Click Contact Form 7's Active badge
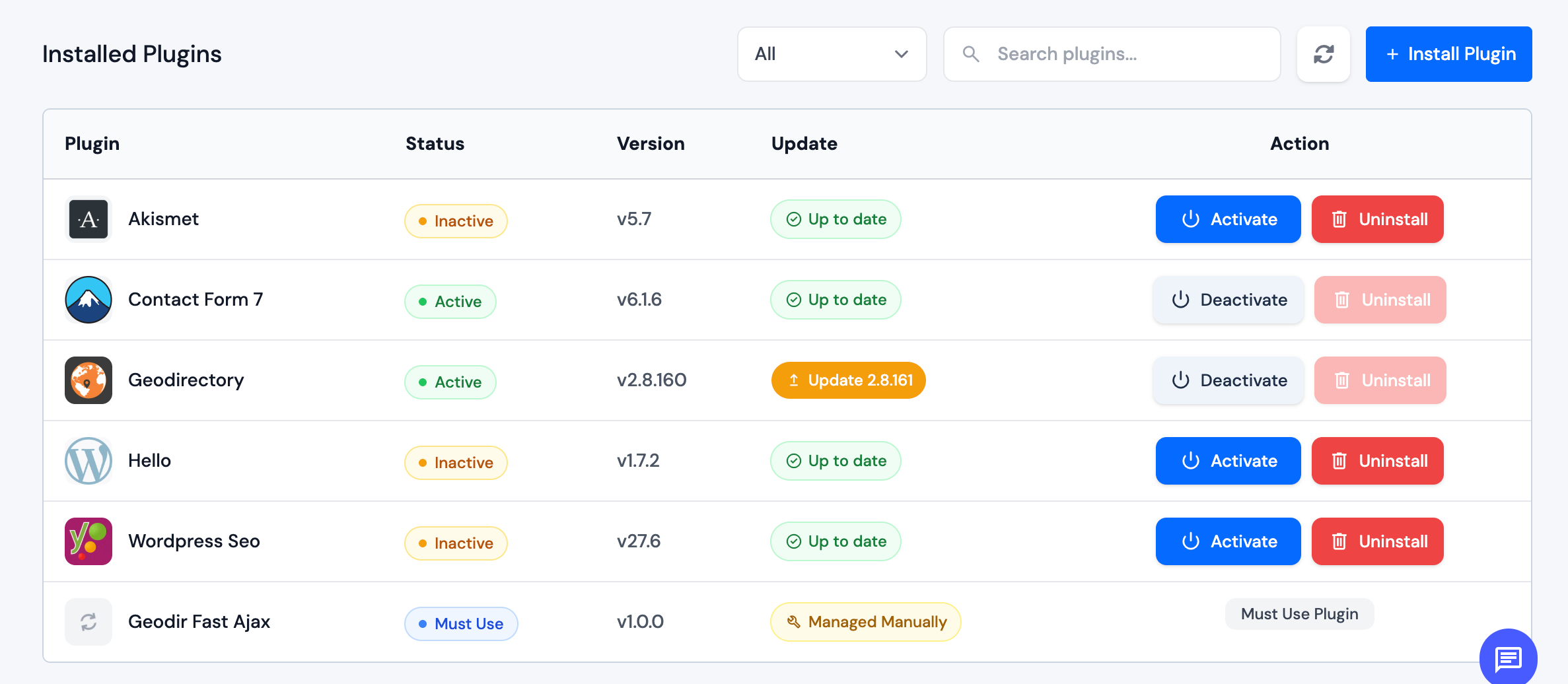This screenshot has width=1568, height=684. coord(450,302)
